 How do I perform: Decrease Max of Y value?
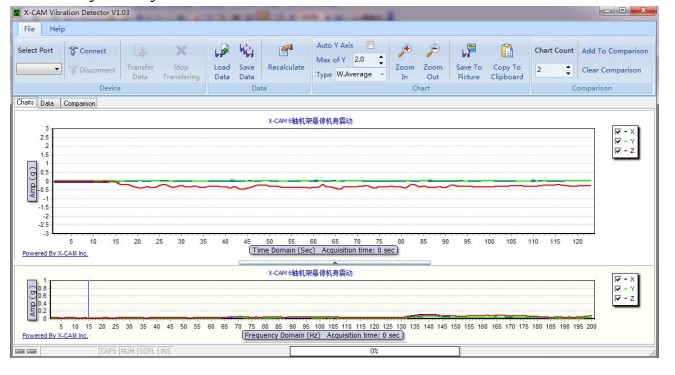(x=381, y=62)
